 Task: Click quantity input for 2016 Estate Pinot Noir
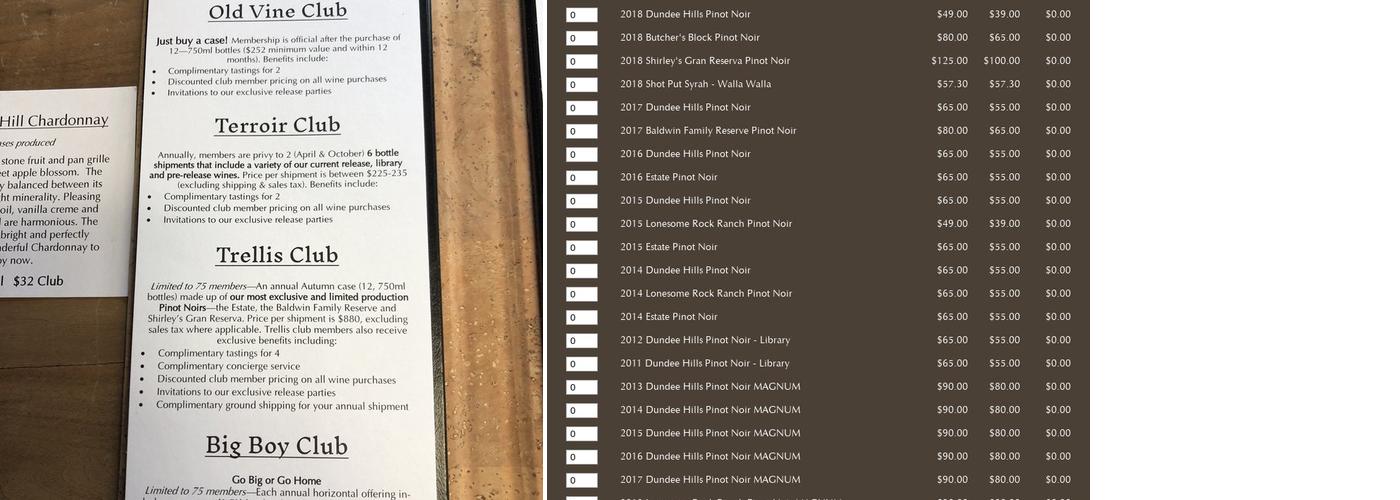point(581,178)
